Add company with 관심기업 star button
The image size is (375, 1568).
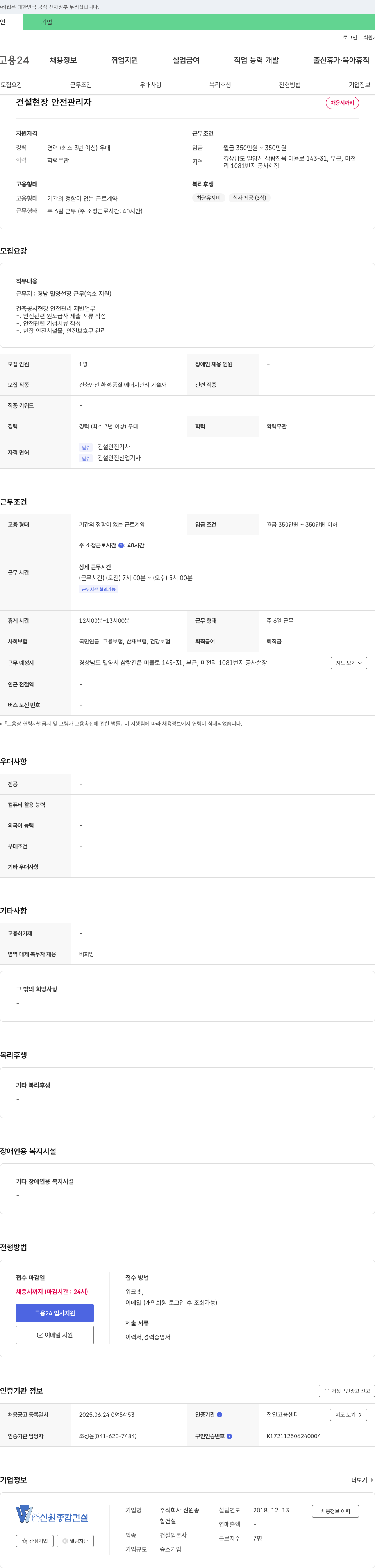(x=35, y=1541)
